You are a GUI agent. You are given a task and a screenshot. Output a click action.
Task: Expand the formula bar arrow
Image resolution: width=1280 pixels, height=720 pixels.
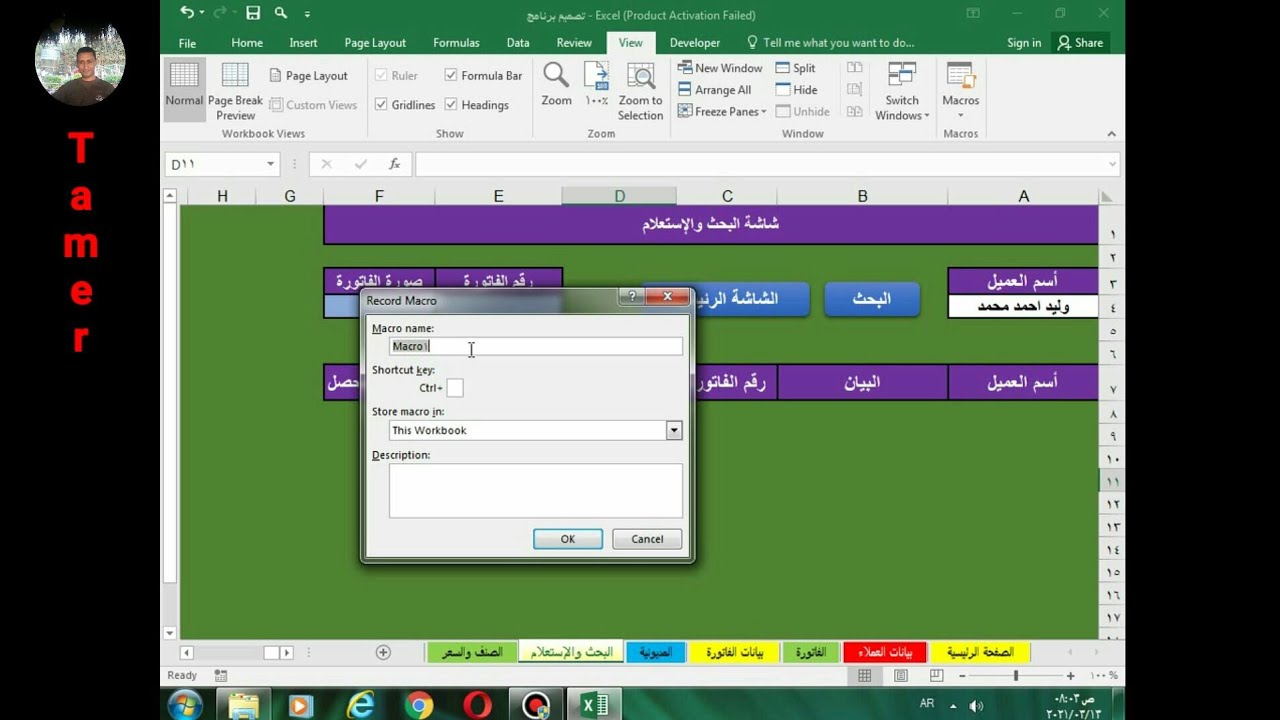[1112, 164]
